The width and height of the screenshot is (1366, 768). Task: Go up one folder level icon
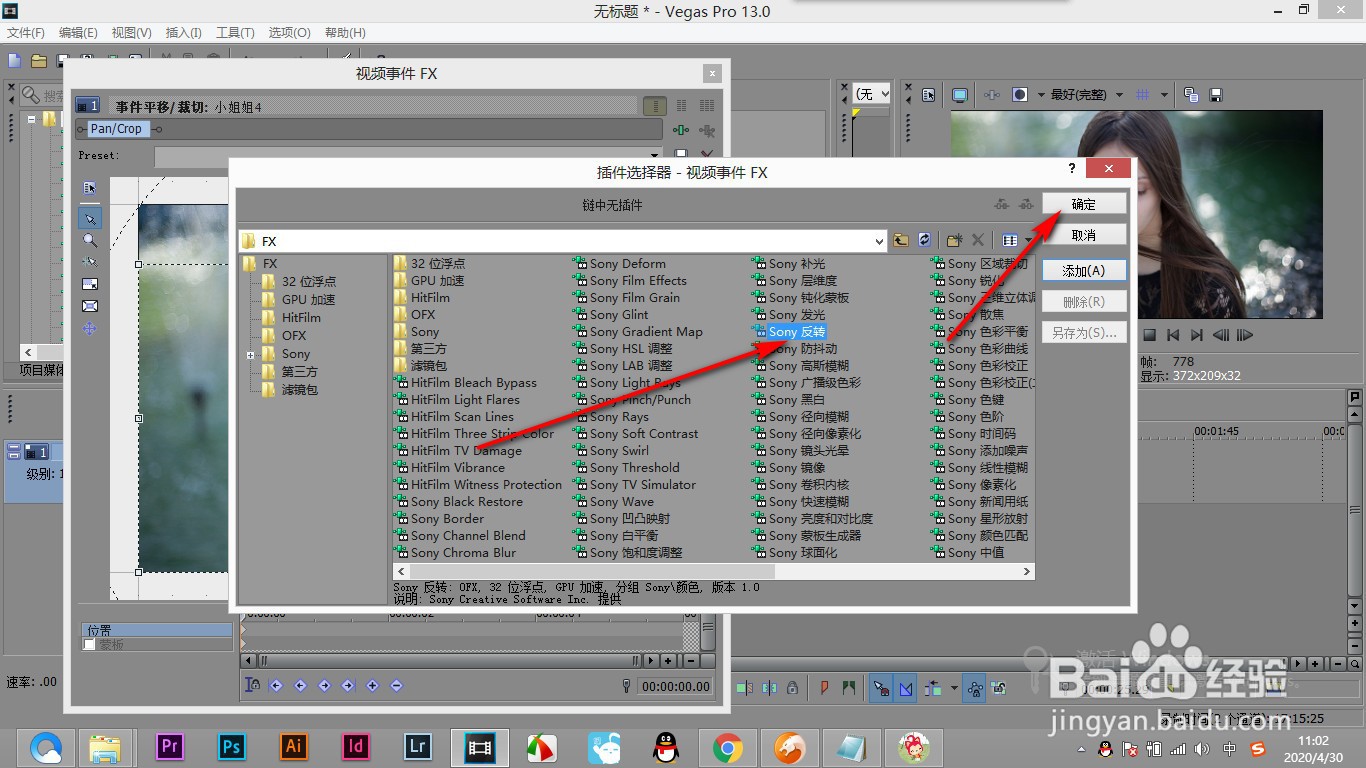click(x=901, y=240)
